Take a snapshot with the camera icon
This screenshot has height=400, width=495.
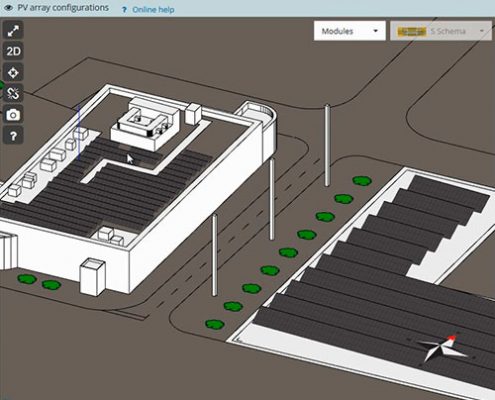pos(13,115)
